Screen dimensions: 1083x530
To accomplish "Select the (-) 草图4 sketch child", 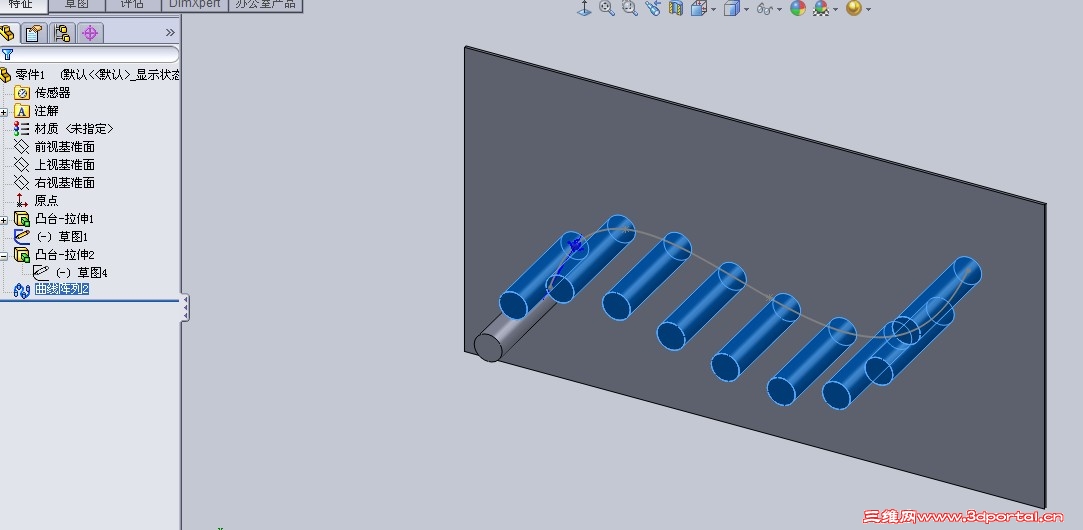I will (82, 272).
